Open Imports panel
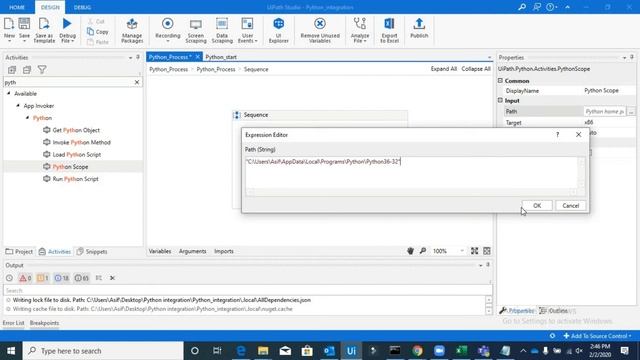Image resolution: width=640 pixels, height=360 pixels. (224, 251)
